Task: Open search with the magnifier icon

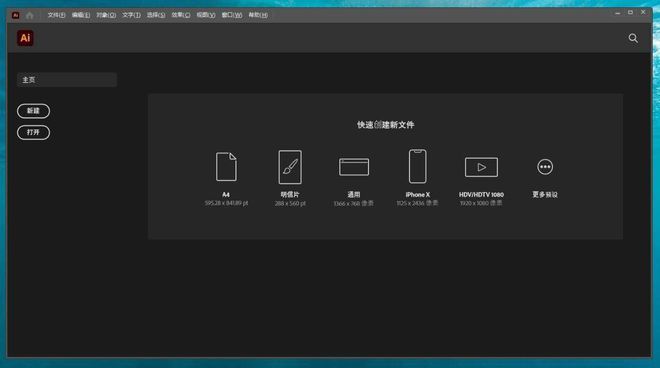Action: pos(633,38)
